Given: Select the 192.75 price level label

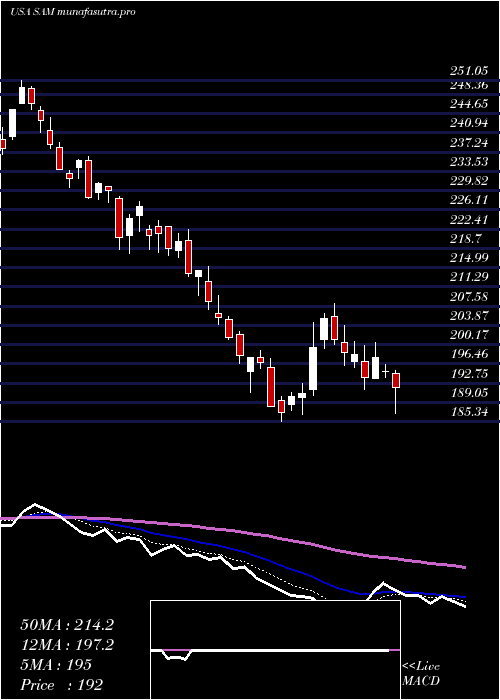Looking at the screenshot, I should tap(468, 373).
